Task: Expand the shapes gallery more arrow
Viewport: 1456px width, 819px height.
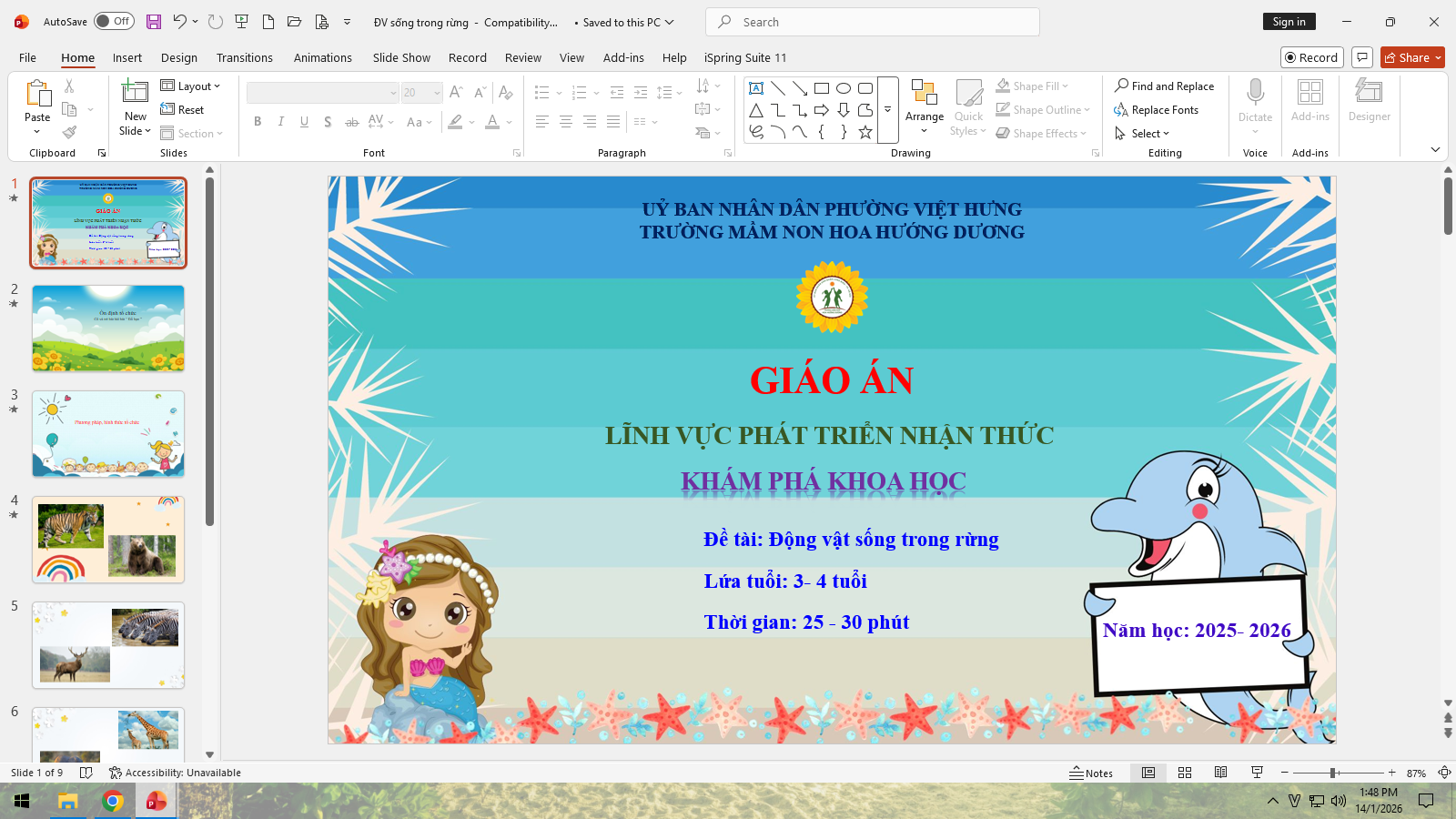Action: 887,109
